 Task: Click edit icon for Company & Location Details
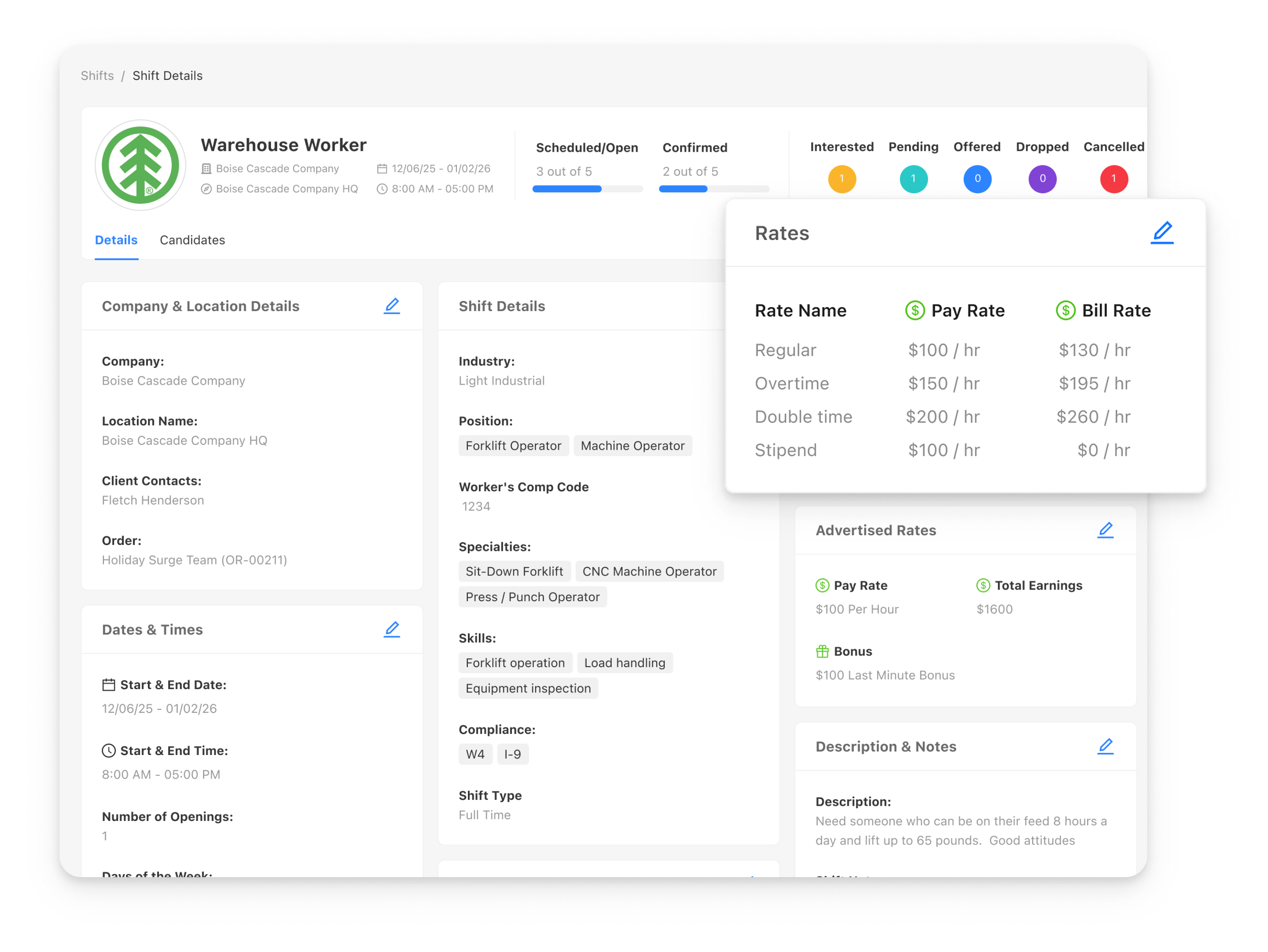coord(392,306)
